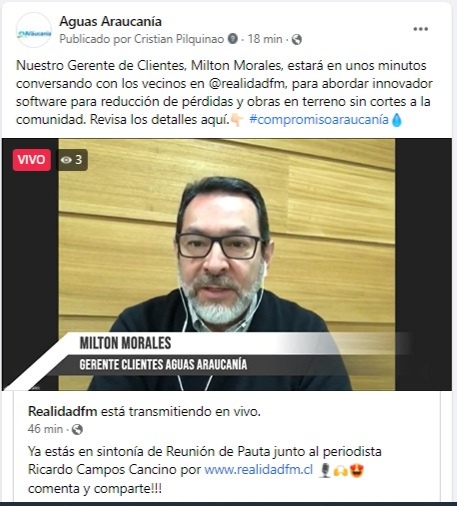Click the eye viewer count icon
The image size is (457, 506).
pos(66,160)
